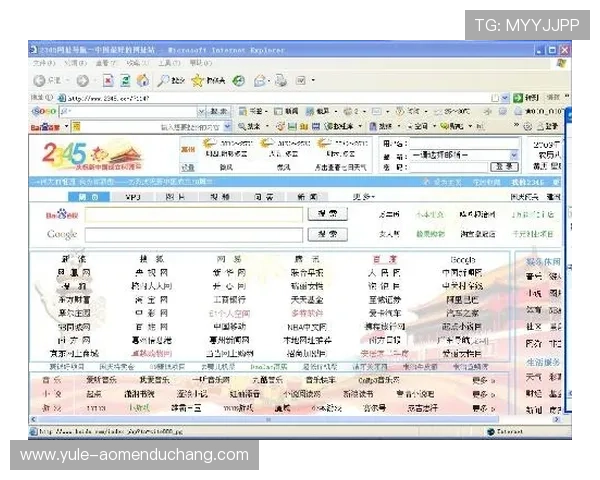Open the 淘宝网 site link

[152, 300]
